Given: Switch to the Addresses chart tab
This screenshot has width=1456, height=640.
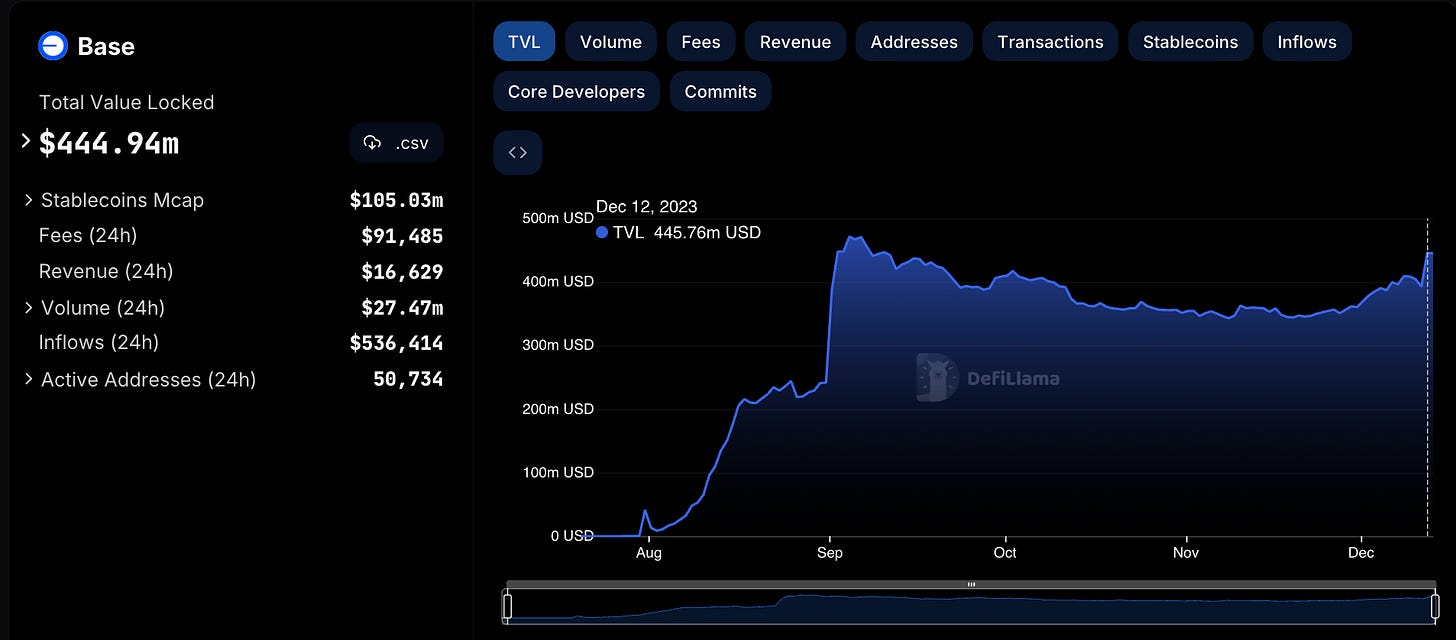Looking at the screenshot, I should click(x=914, y=42).
